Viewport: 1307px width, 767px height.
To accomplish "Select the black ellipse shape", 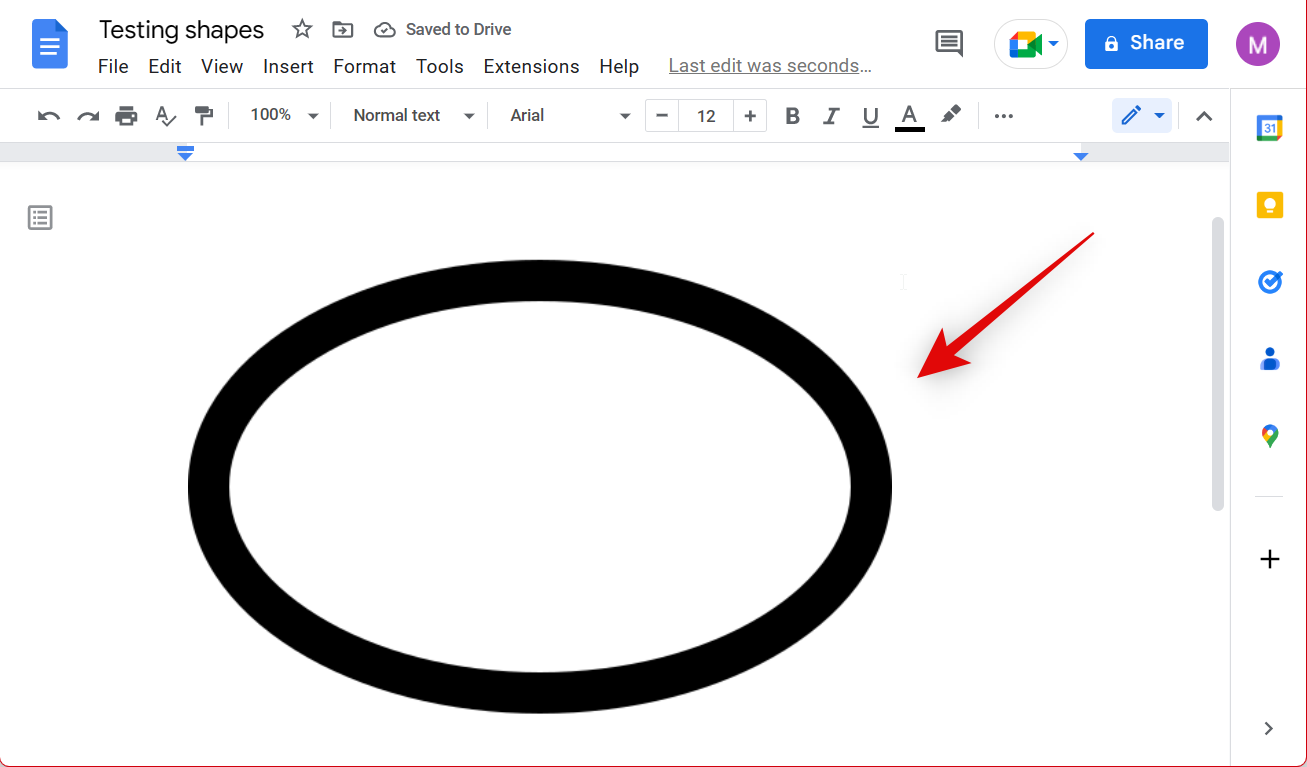I will 540,487.
